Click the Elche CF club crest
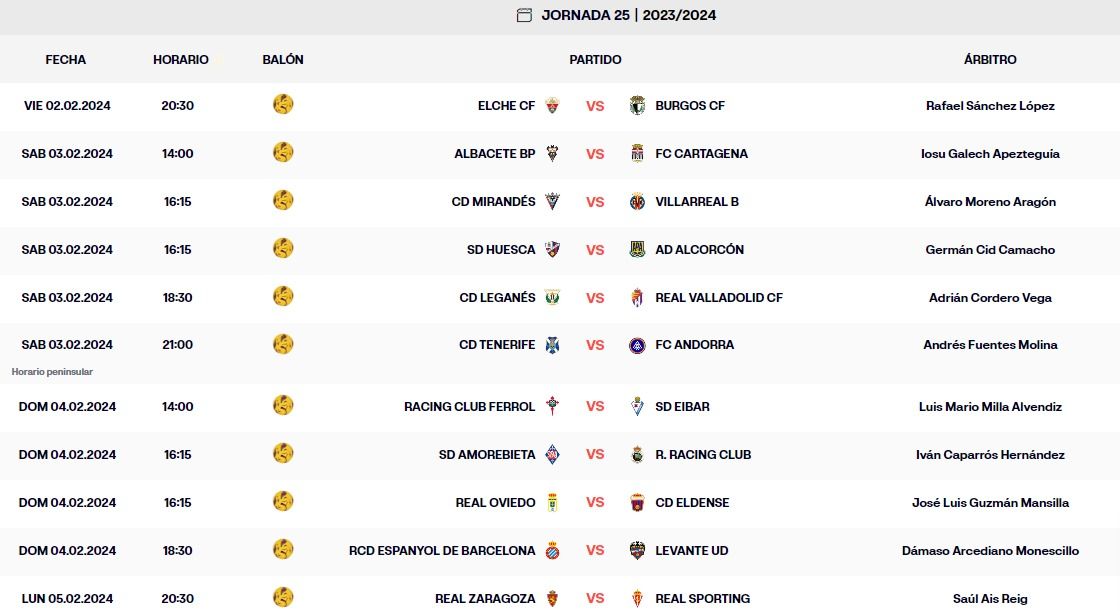1120x611 pixels. [552, 106]
